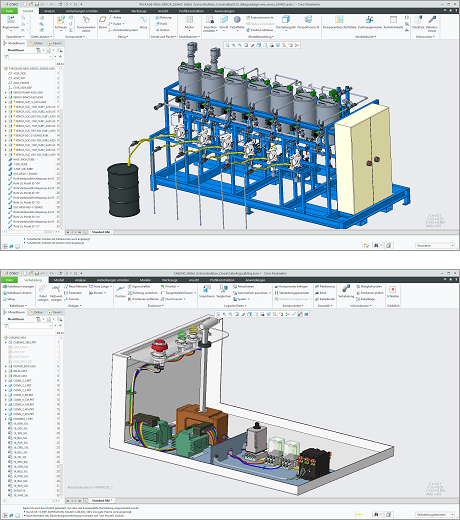Expand the Modelldarstellung group dropdown
Viewport: 460px width, 520px height.
[x=261, y=37]
